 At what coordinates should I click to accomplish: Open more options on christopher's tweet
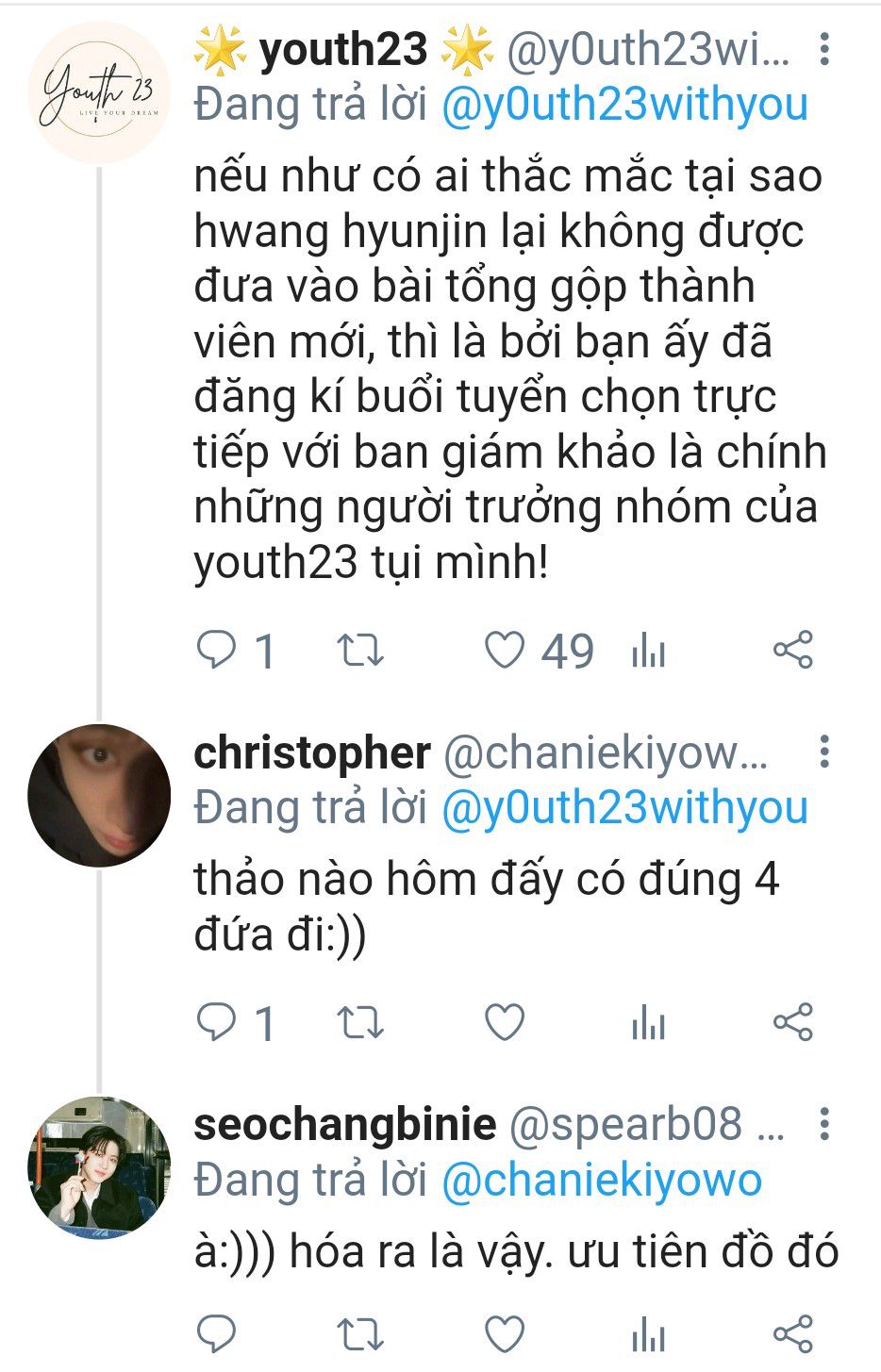[x=824, y=752]
